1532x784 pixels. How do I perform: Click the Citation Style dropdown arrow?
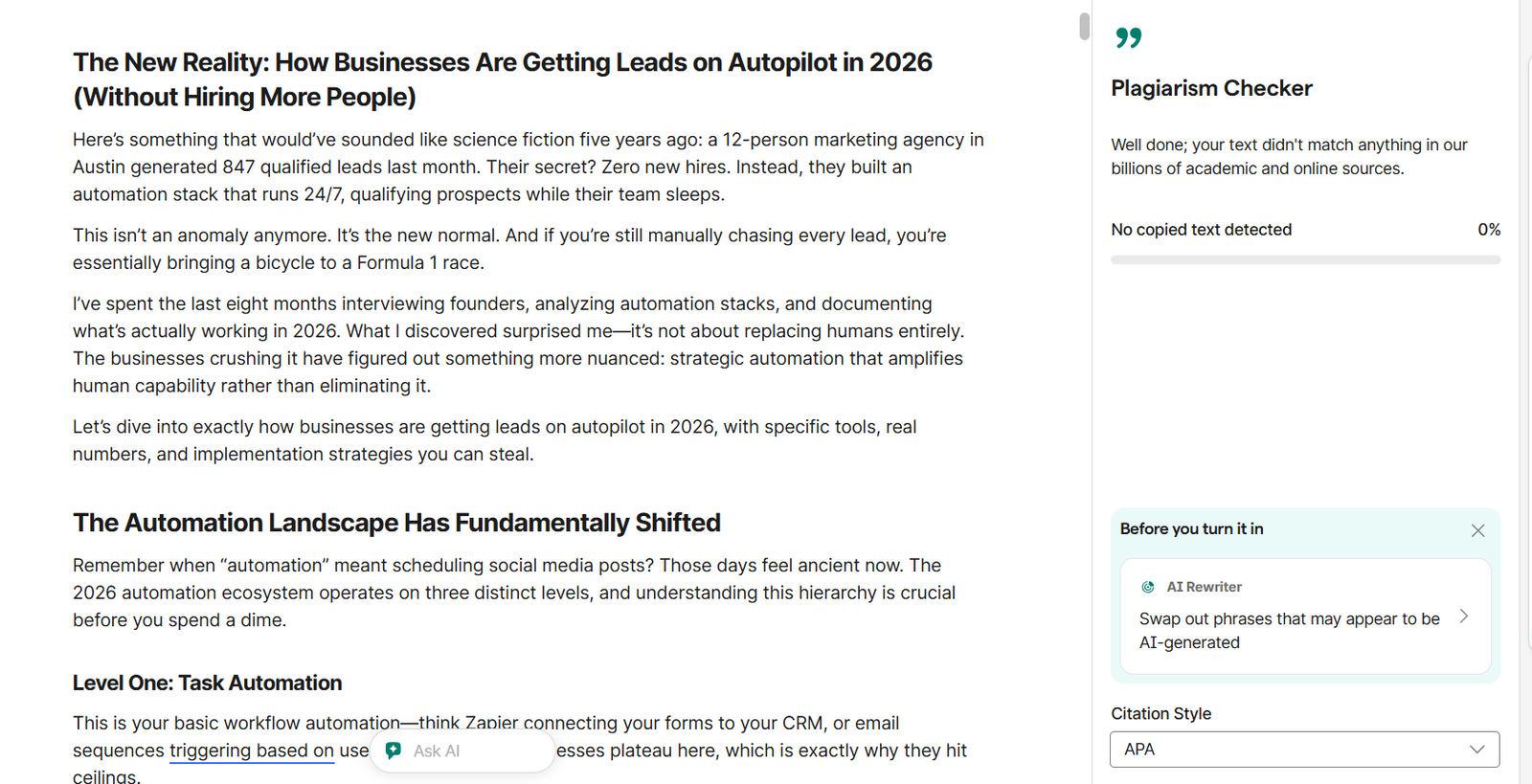[x=1476, y=750]
